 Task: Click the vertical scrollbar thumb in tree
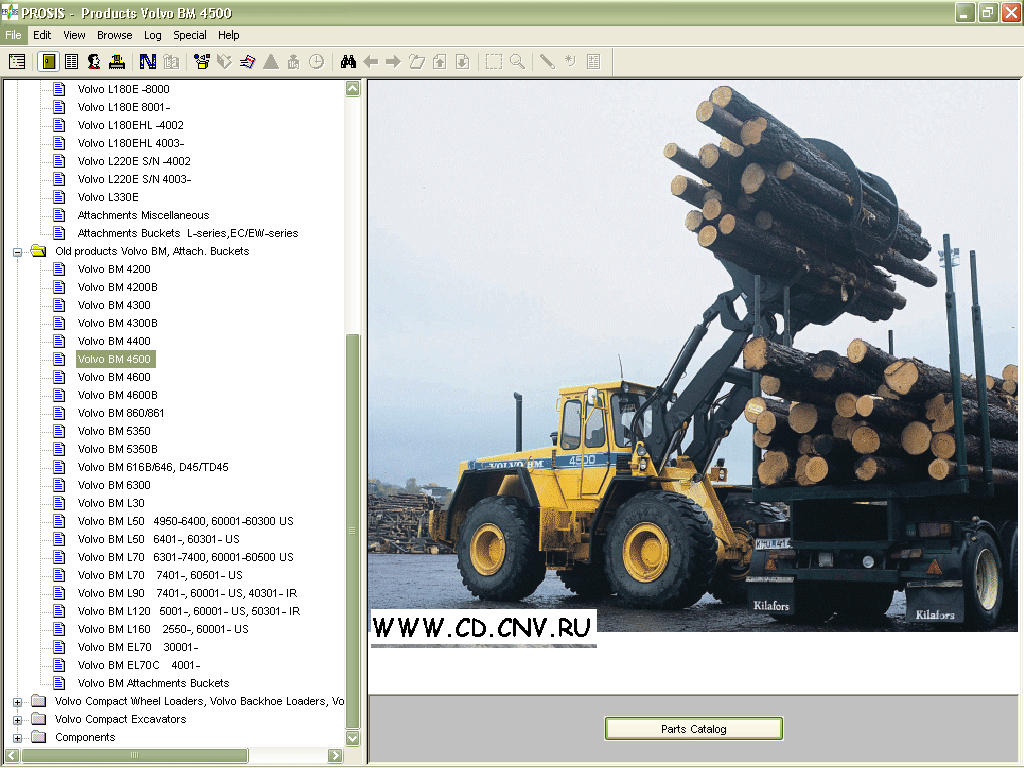click(353, 530)
